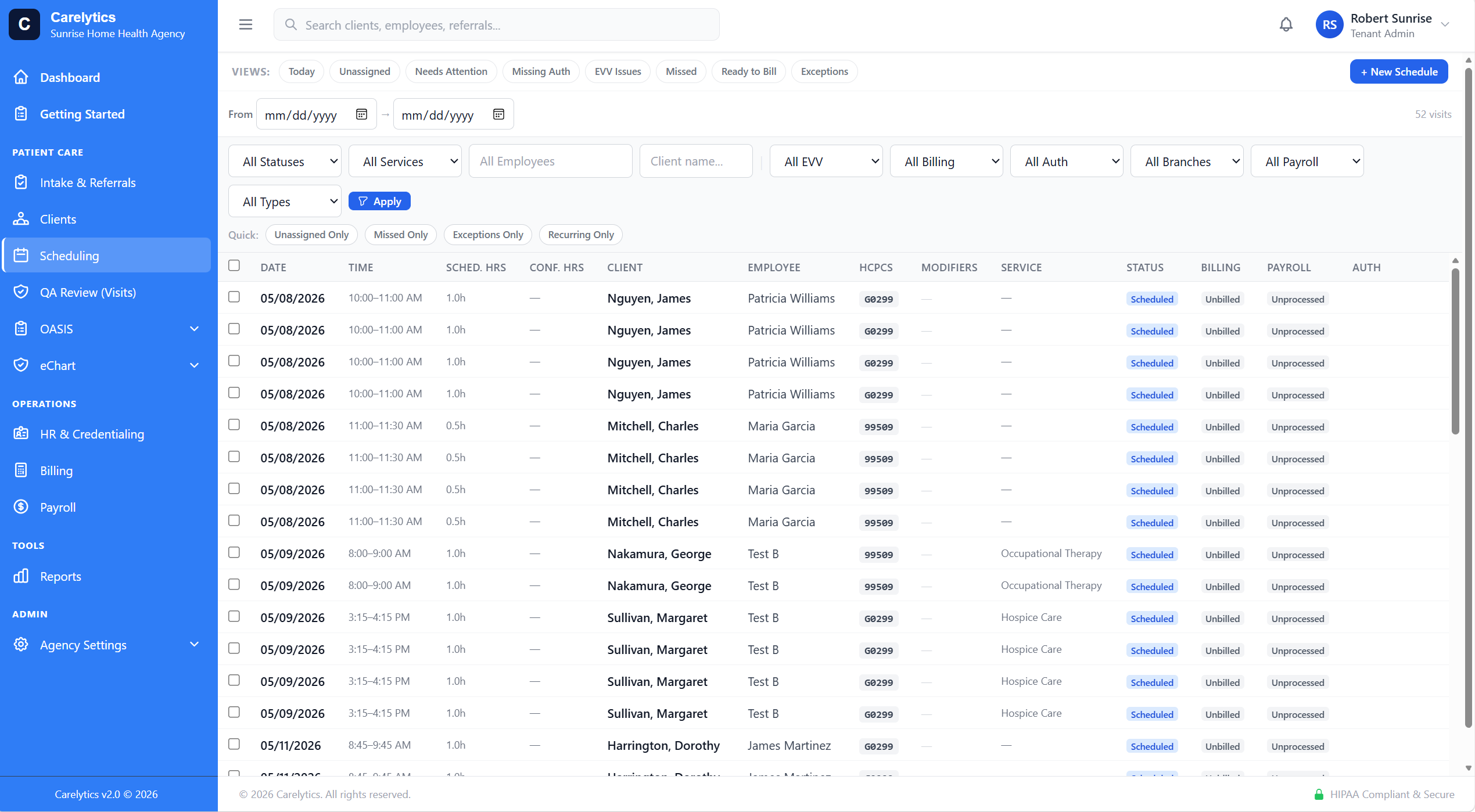Select the Unassigned view
The image size is (1475, 812).
pos(365,71)
